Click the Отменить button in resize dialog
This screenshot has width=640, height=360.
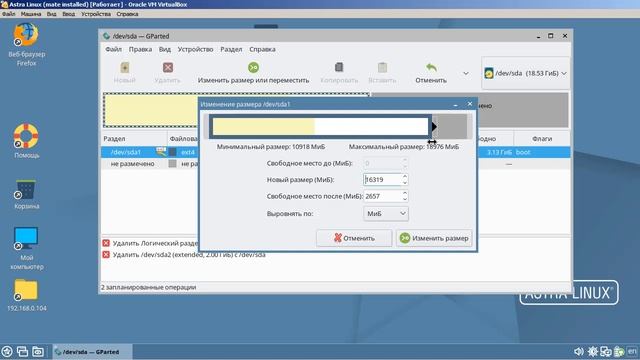(x=354, y=238)
